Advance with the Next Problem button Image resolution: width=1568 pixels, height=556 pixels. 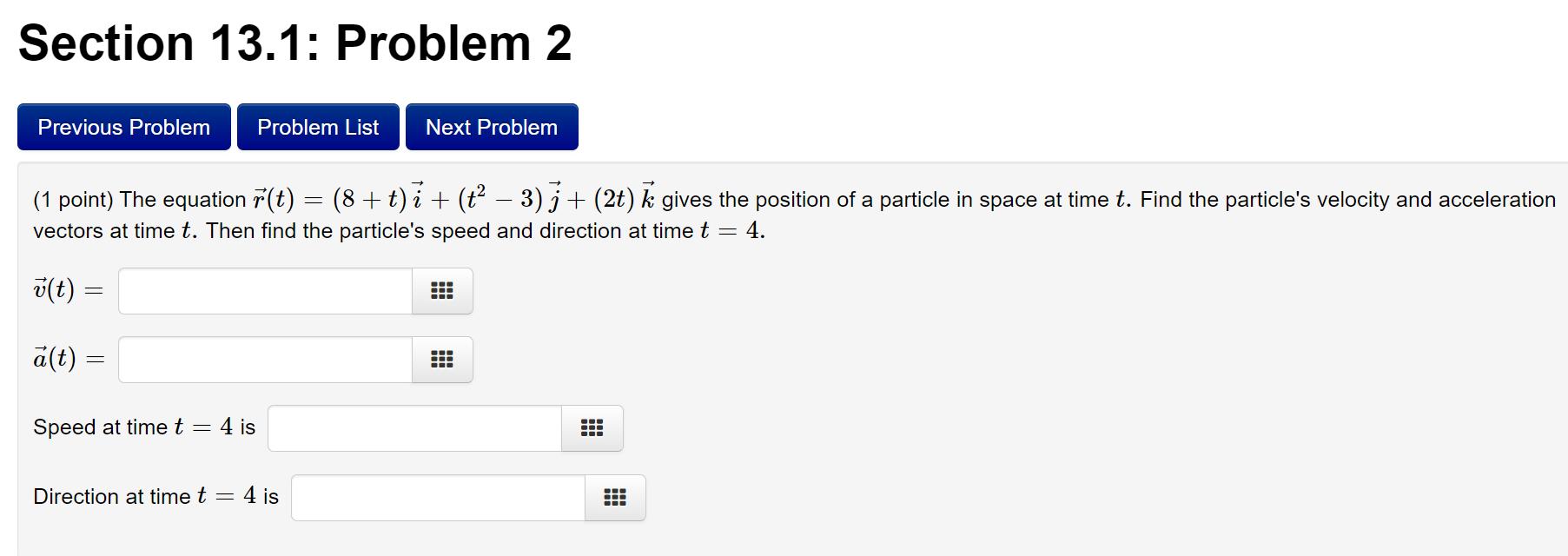pyautogui.click(x=491, y=127)
